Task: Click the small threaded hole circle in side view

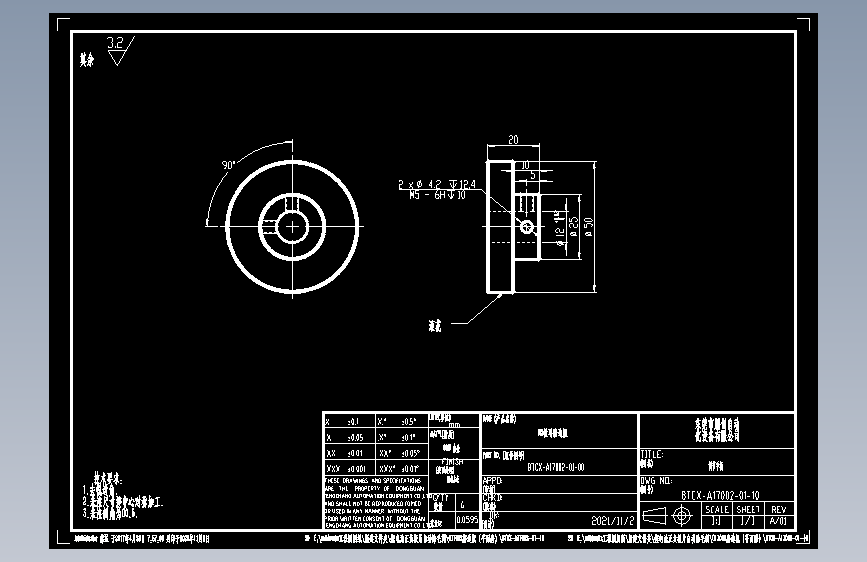Action: 526,227
